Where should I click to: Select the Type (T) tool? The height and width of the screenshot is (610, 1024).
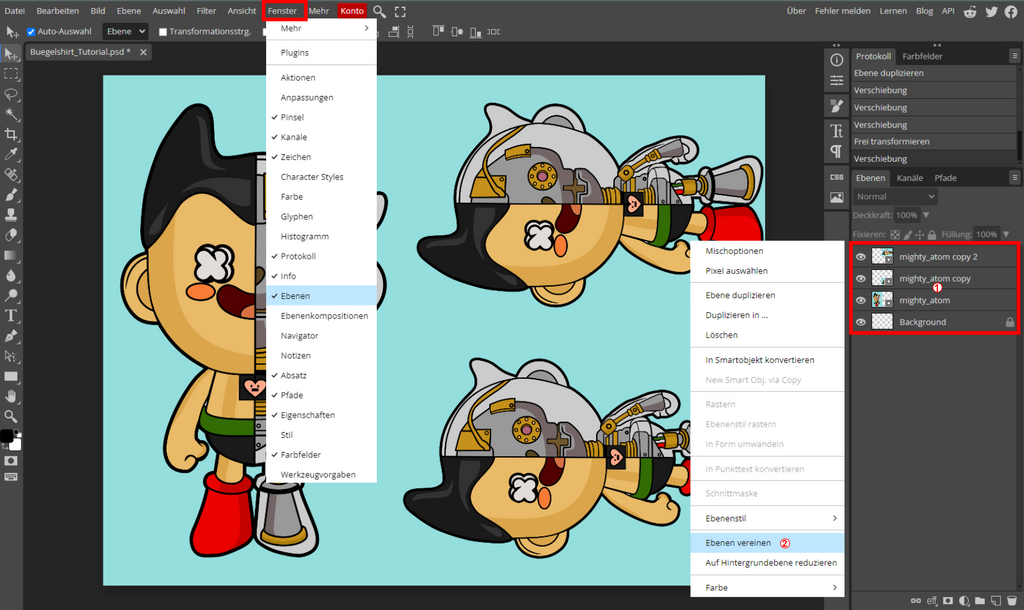click(12, 316)
